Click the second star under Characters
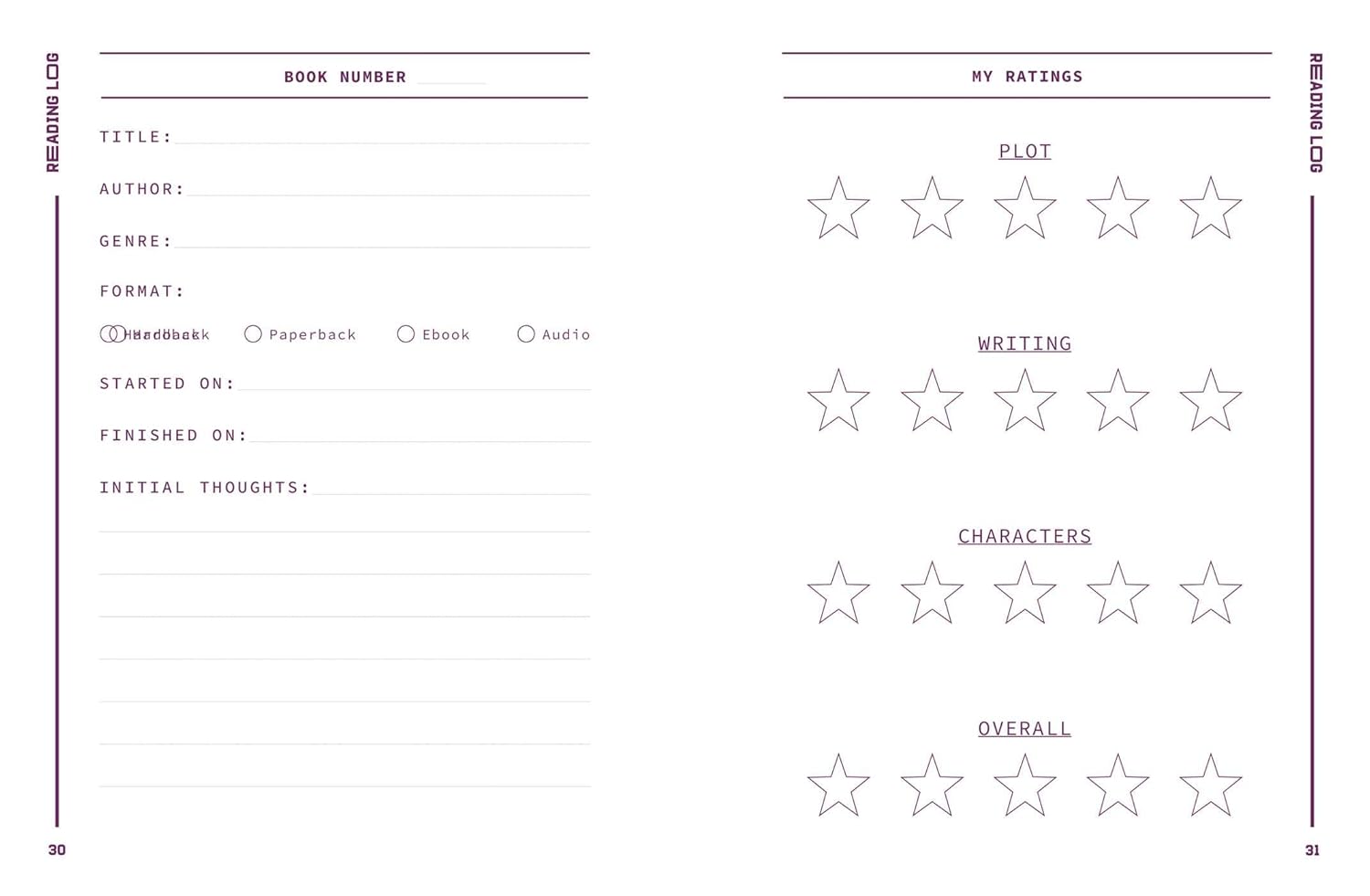This screenshot has width=1370, height=896. point(932,595)
